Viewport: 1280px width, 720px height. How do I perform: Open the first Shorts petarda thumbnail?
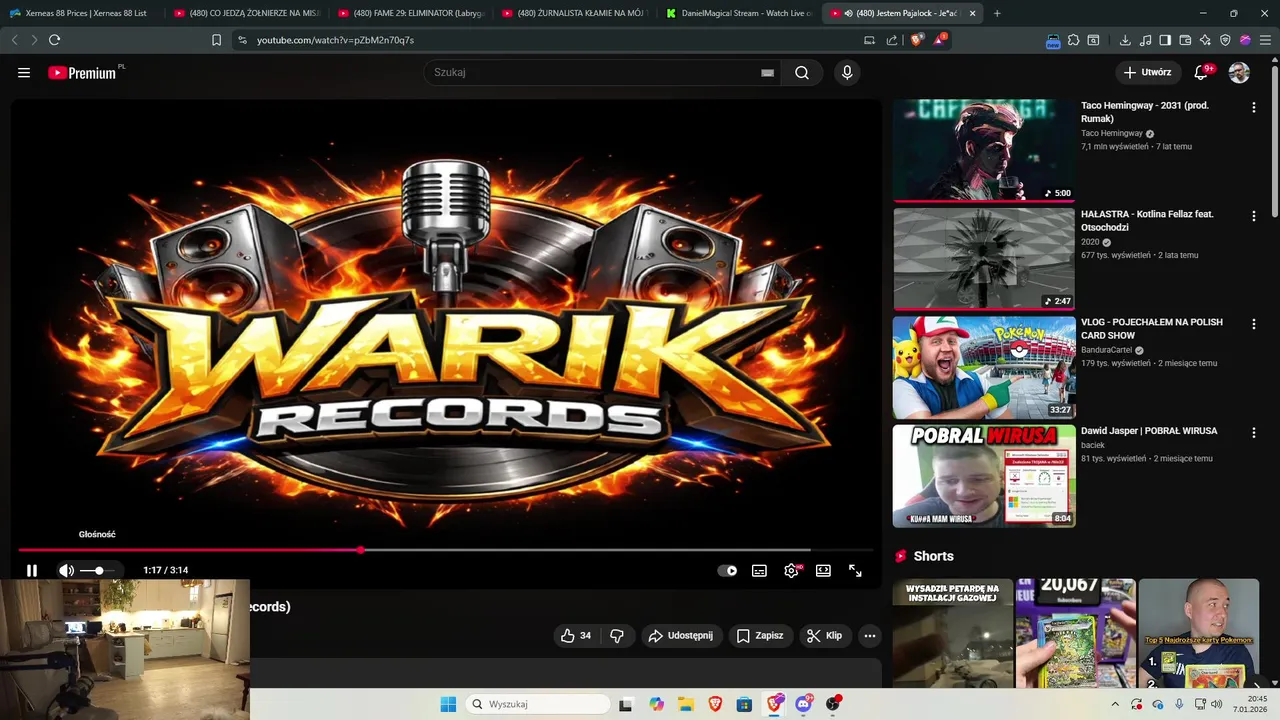click(952, 634)
